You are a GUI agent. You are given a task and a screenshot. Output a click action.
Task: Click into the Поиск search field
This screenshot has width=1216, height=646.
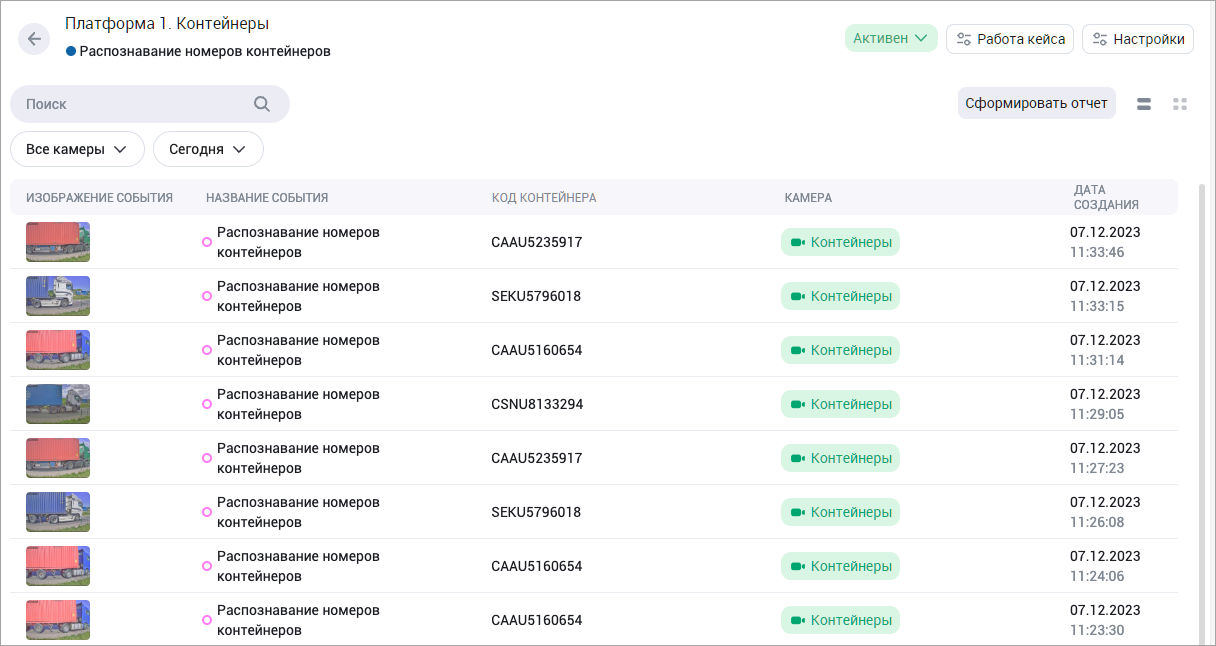coord(130,104)
